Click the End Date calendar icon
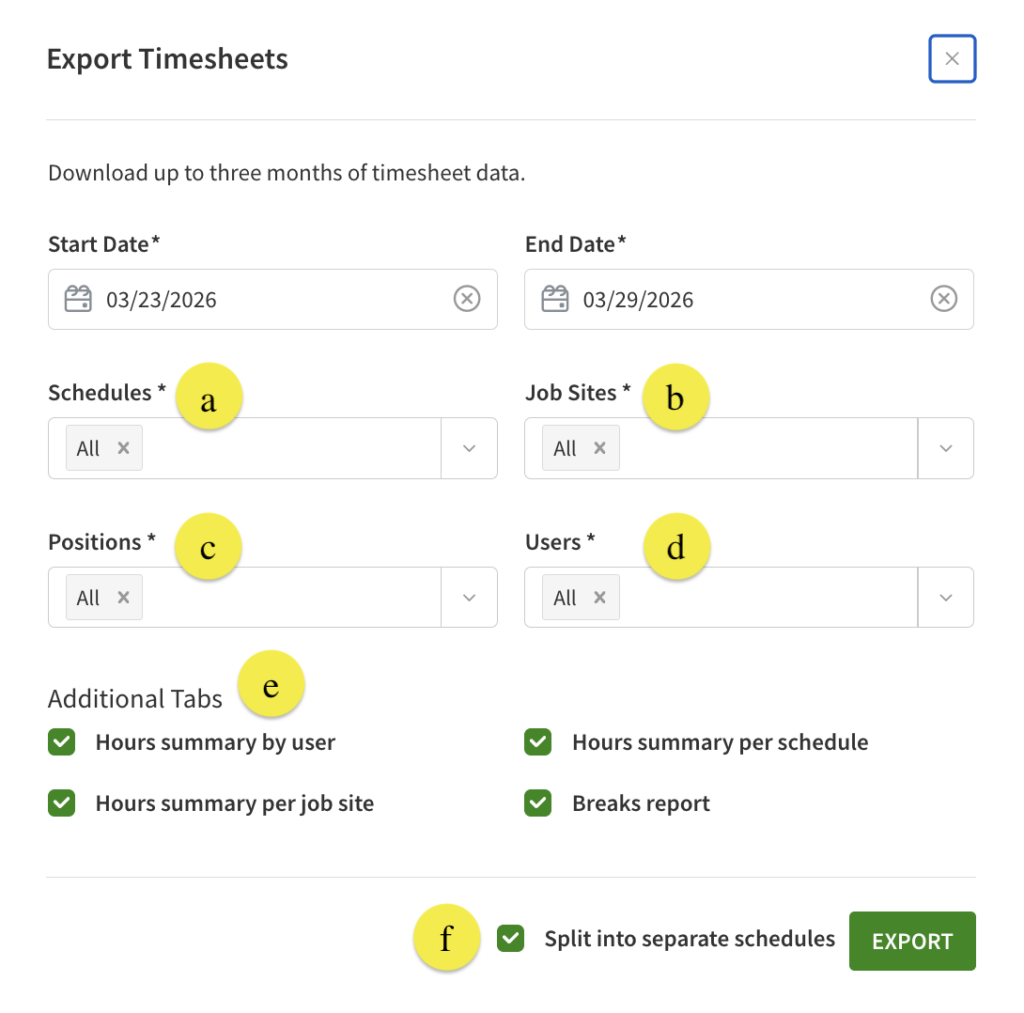This screenshot has width=1024, height=1013. pos(555,299)
